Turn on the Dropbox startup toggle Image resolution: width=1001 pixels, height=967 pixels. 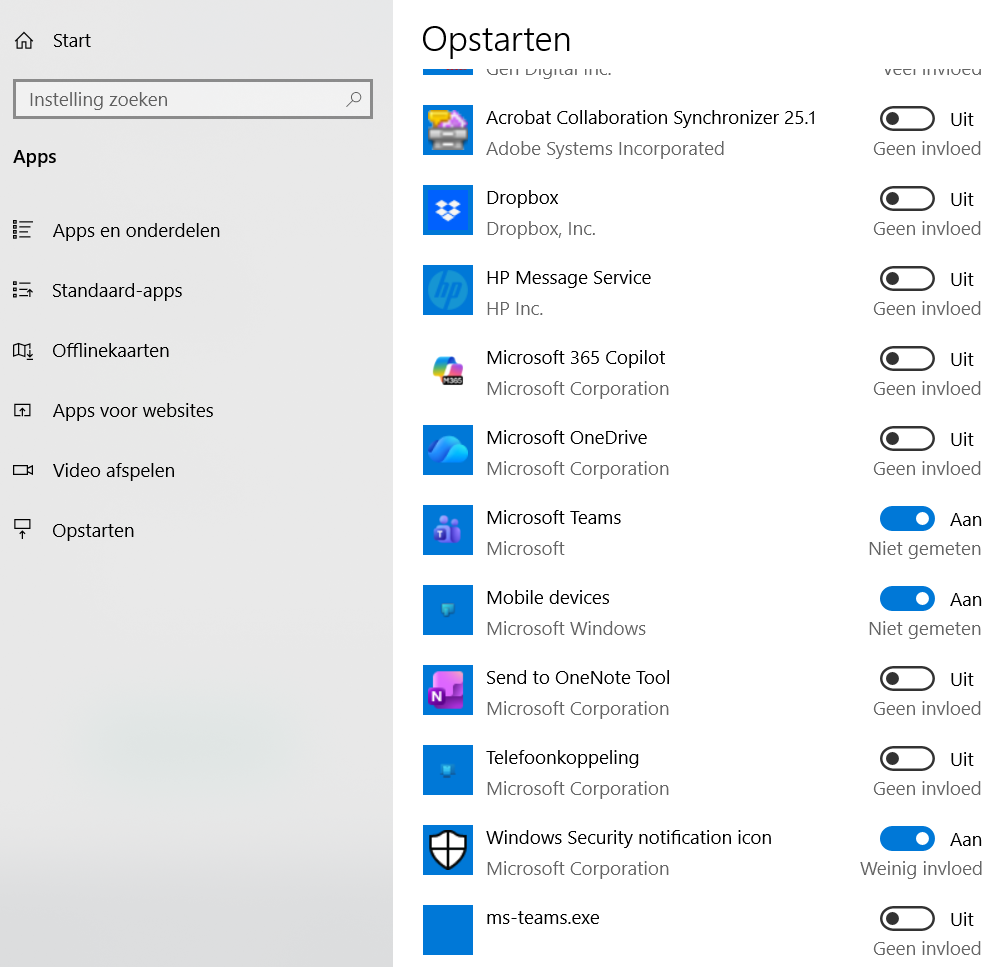point(907,199)
